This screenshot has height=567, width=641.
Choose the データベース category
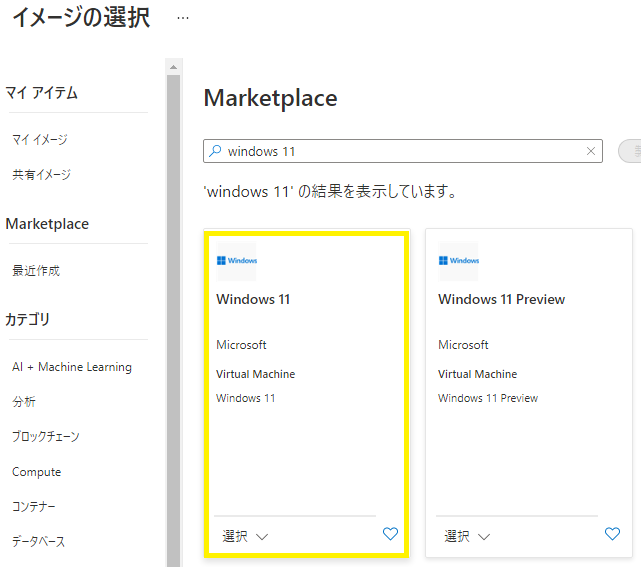pos(38,542)
